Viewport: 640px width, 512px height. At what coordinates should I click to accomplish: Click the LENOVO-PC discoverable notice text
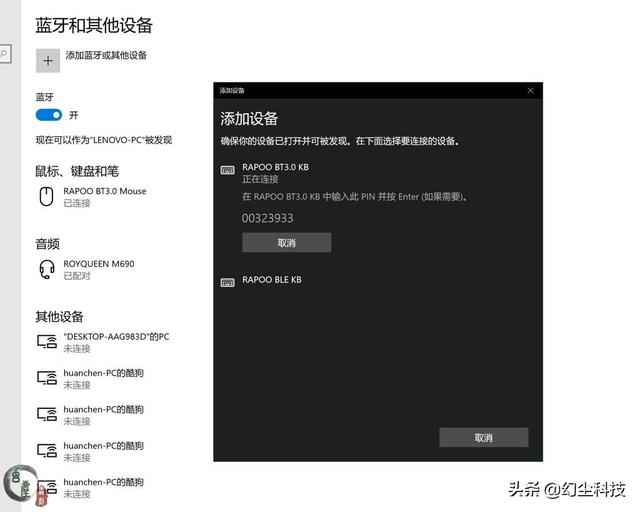point(104,140)
